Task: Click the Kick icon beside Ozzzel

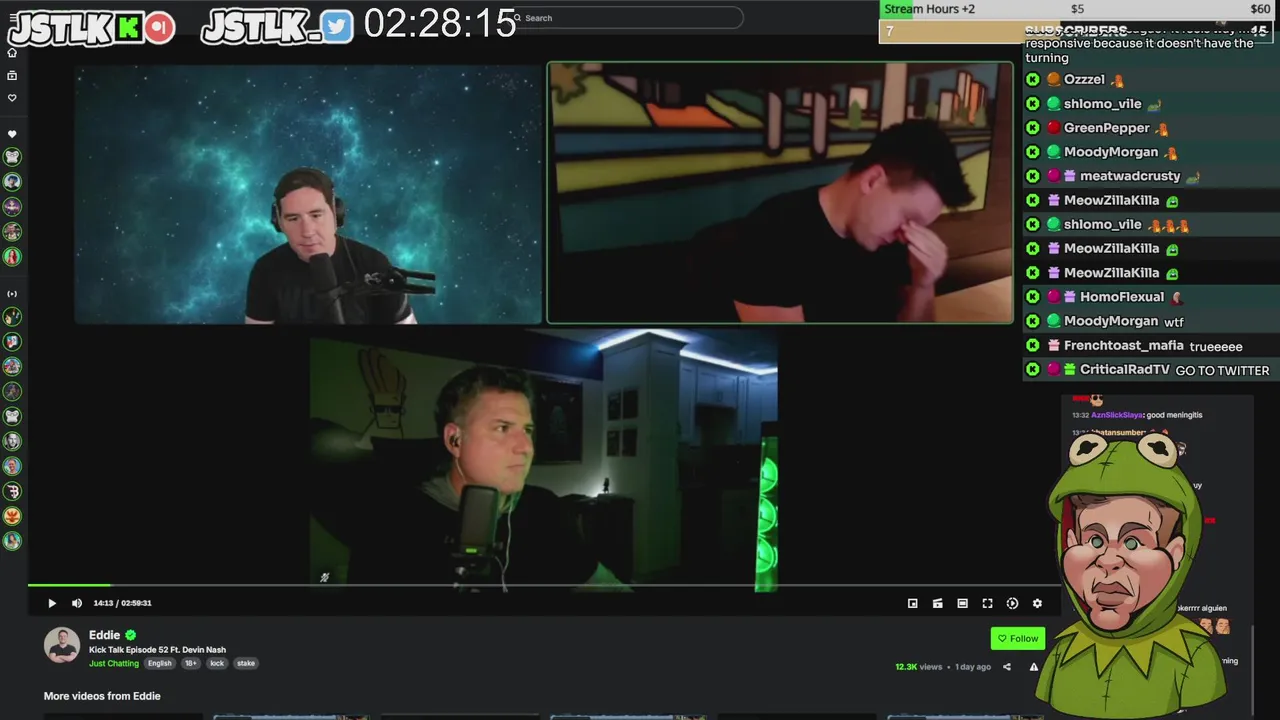Action: coord(1033,80)
